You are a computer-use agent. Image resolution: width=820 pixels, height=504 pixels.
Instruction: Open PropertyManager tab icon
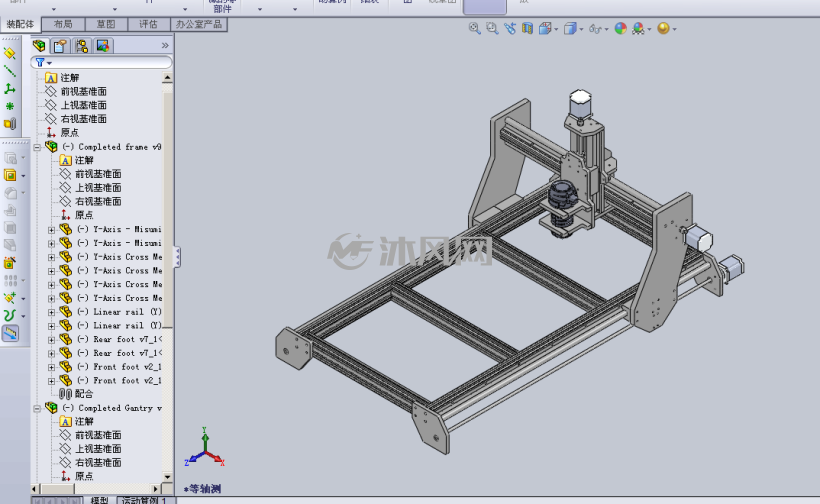coord(60,46)
